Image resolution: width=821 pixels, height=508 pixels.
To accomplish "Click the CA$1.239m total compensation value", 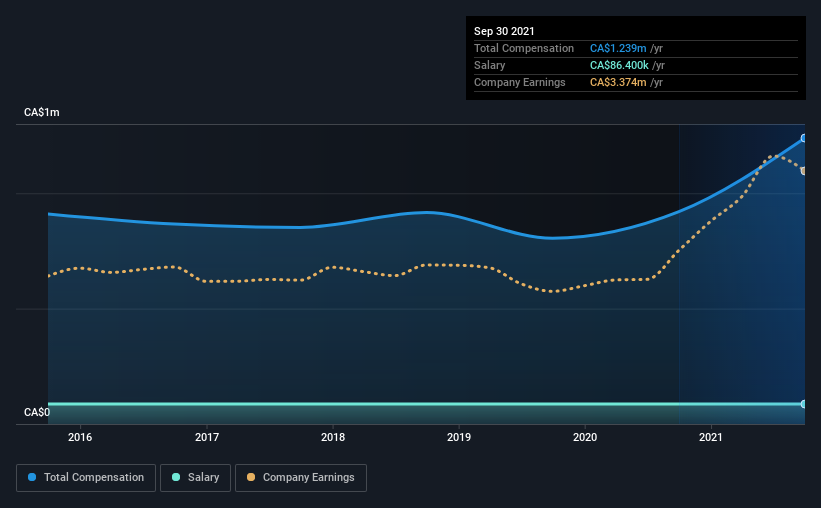I will tap(618, 48).
